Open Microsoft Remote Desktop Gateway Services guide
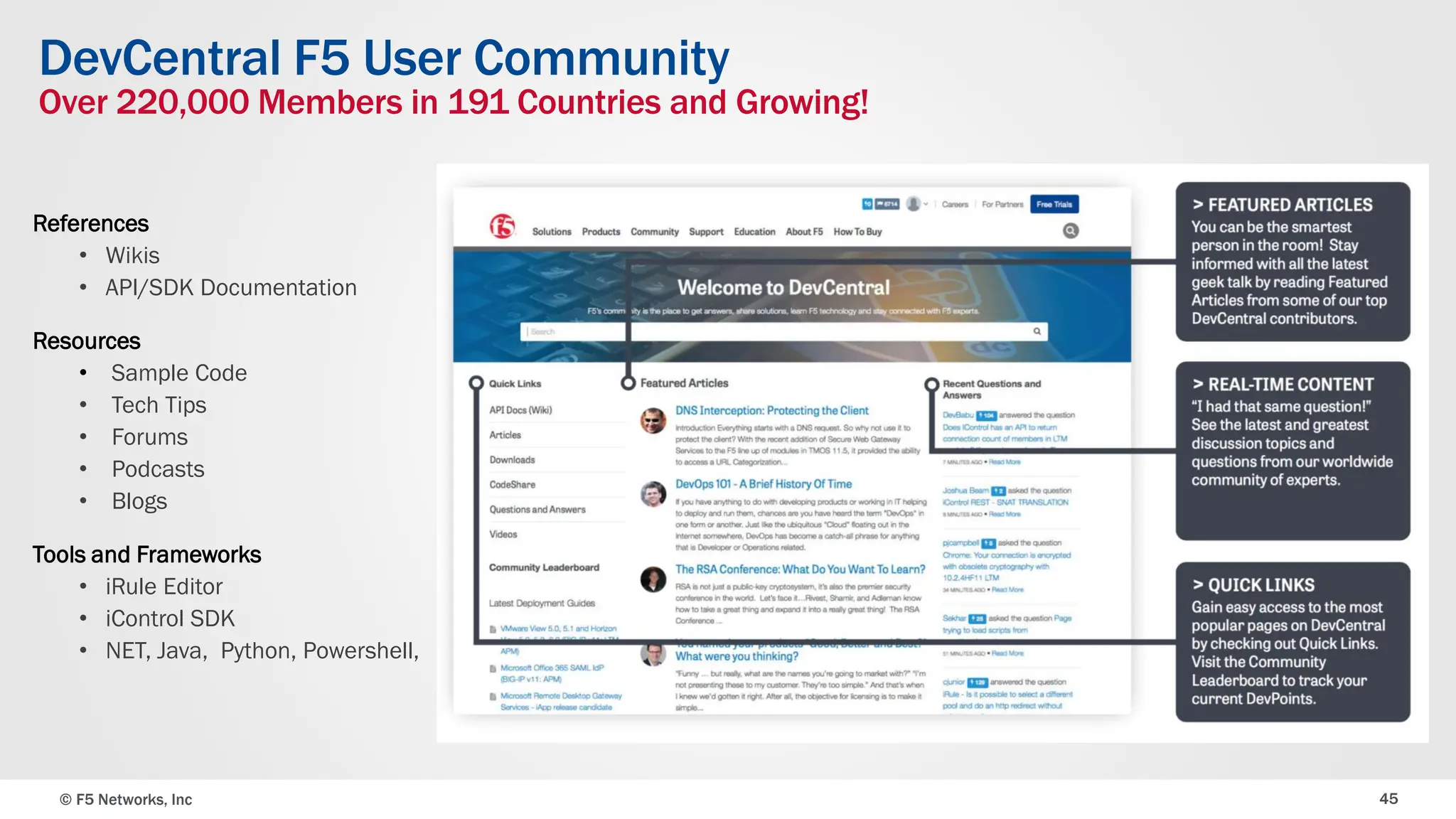This screenshot has width=1456, height=819. (x=561, y=702)
